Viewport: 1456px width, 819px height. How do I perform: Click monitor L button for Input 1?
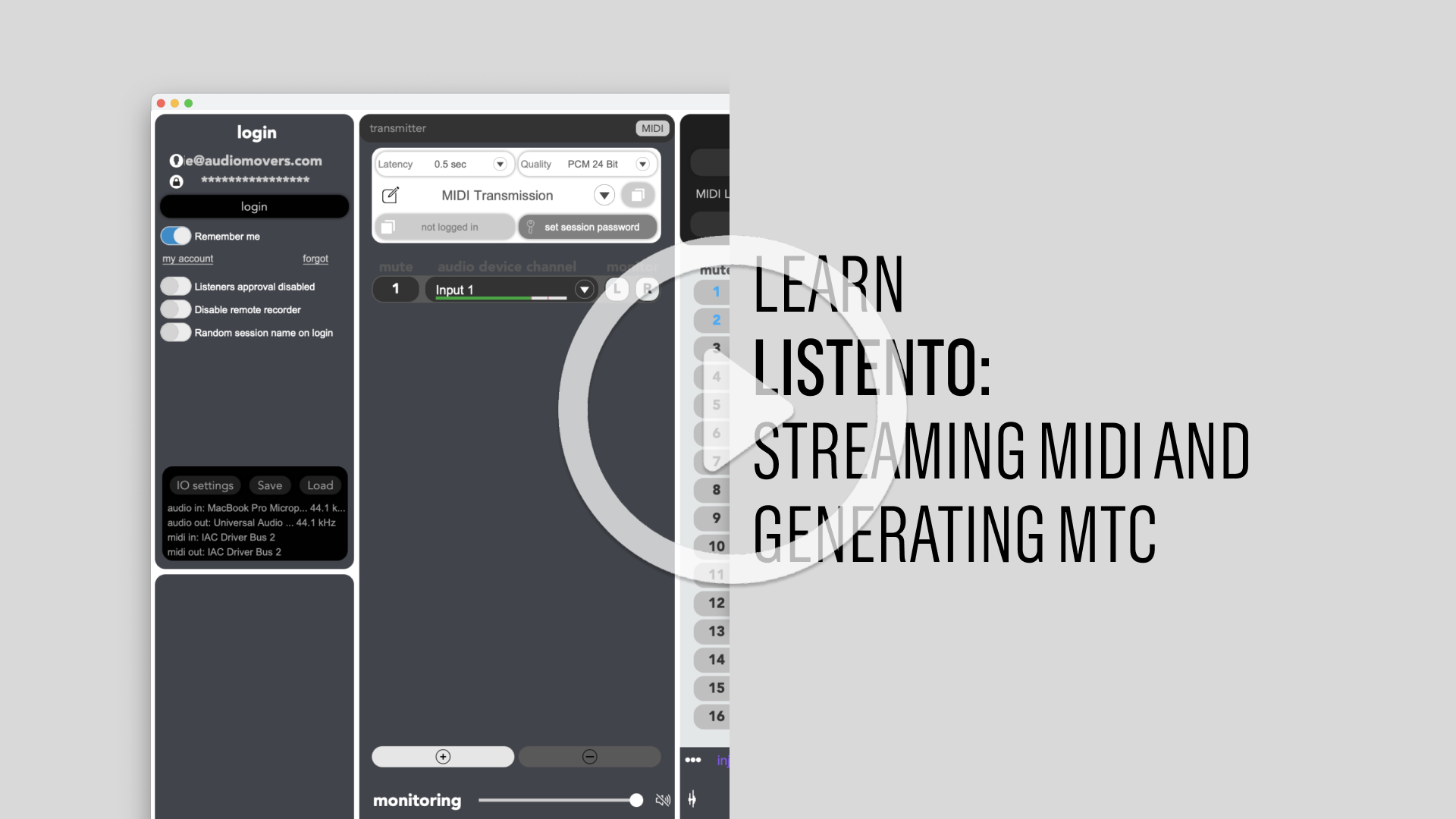617,289
